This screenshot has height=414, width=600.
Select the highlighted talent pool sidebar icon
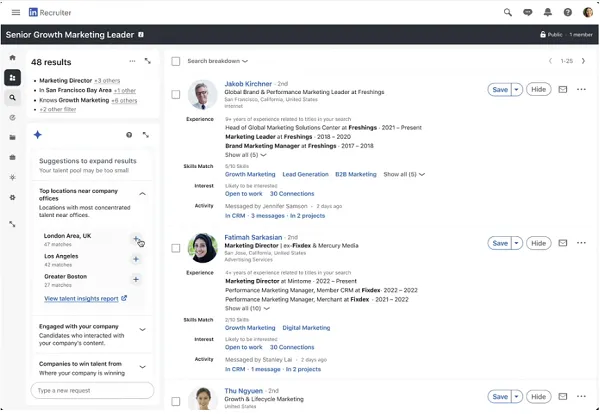[13, 78]
